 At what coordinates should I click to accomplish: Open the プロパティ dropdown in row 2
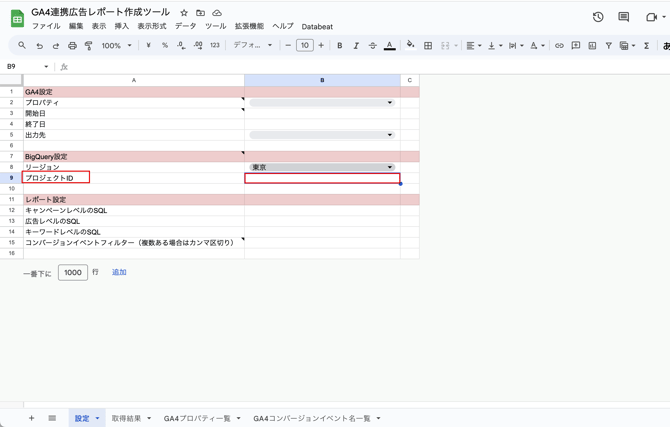(322, 103)
